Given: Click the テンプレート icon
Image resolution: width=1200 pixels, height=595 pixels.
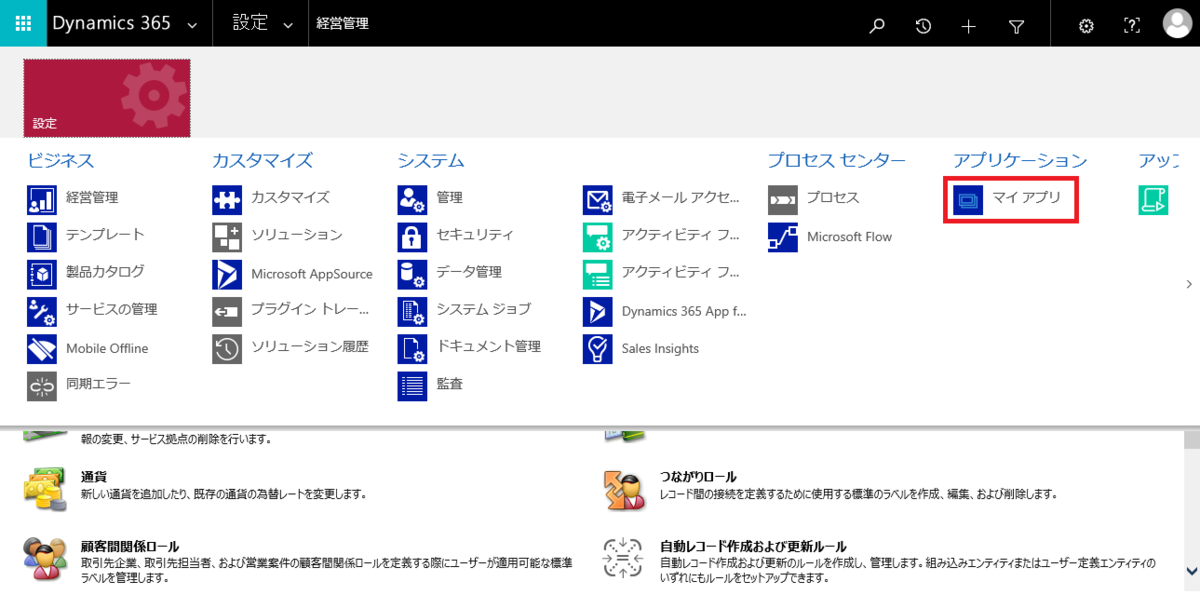Looking at the screenshot, I should pyautogui.click(x=42, y=237).
